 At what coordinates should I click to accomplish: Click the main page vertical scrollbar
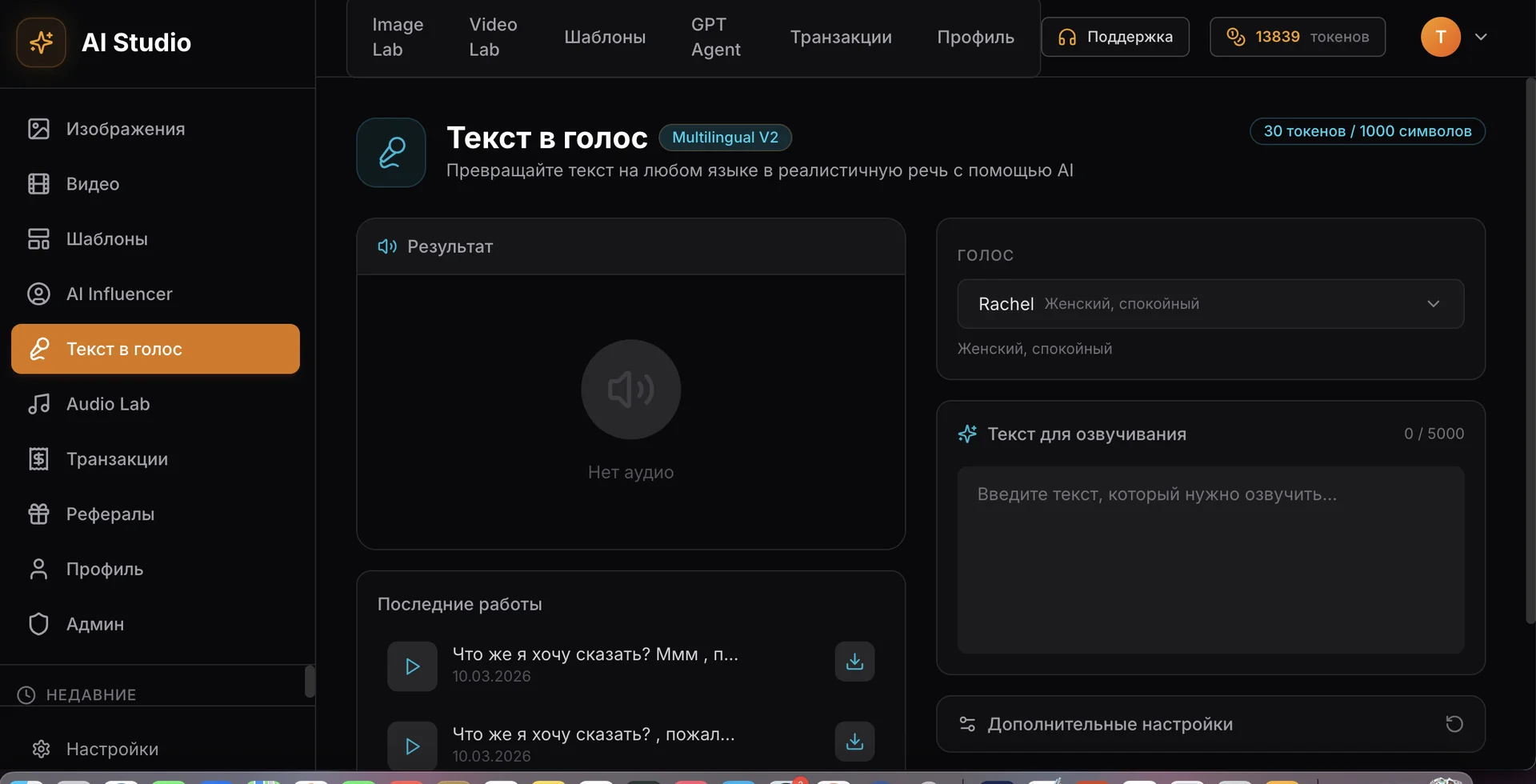pos(1530,350)
